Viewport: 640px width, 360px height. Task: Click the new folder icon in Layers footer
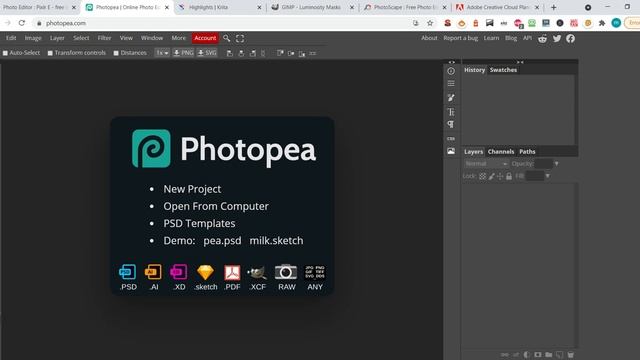pyautogui.click(x=549, y=355)
